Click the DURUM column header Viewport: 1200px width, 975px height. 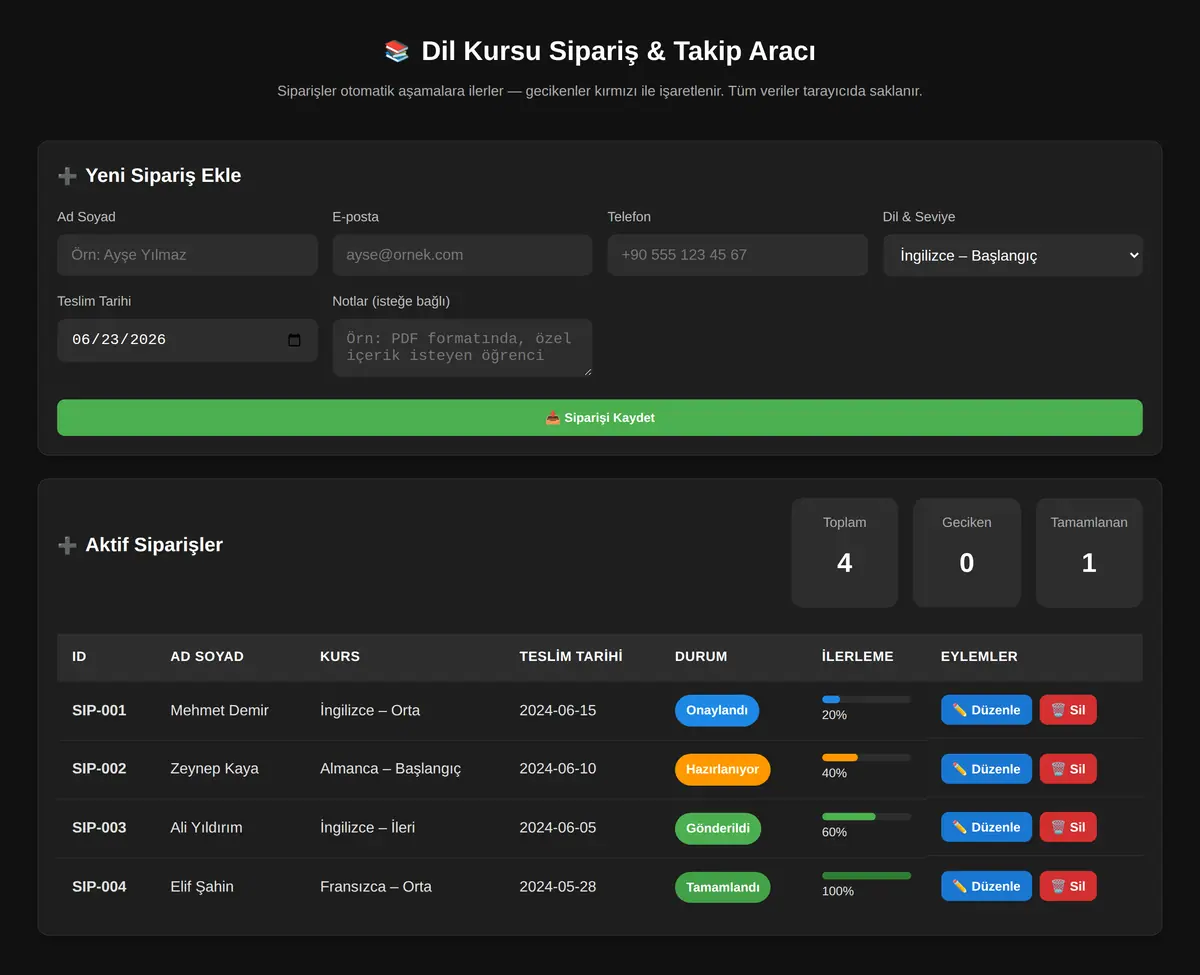tap(701, 657)
